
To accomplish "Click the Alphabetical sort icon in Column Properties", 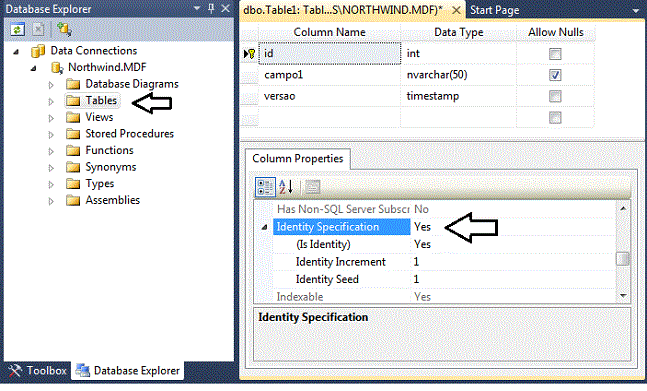I will coord(286,187).
